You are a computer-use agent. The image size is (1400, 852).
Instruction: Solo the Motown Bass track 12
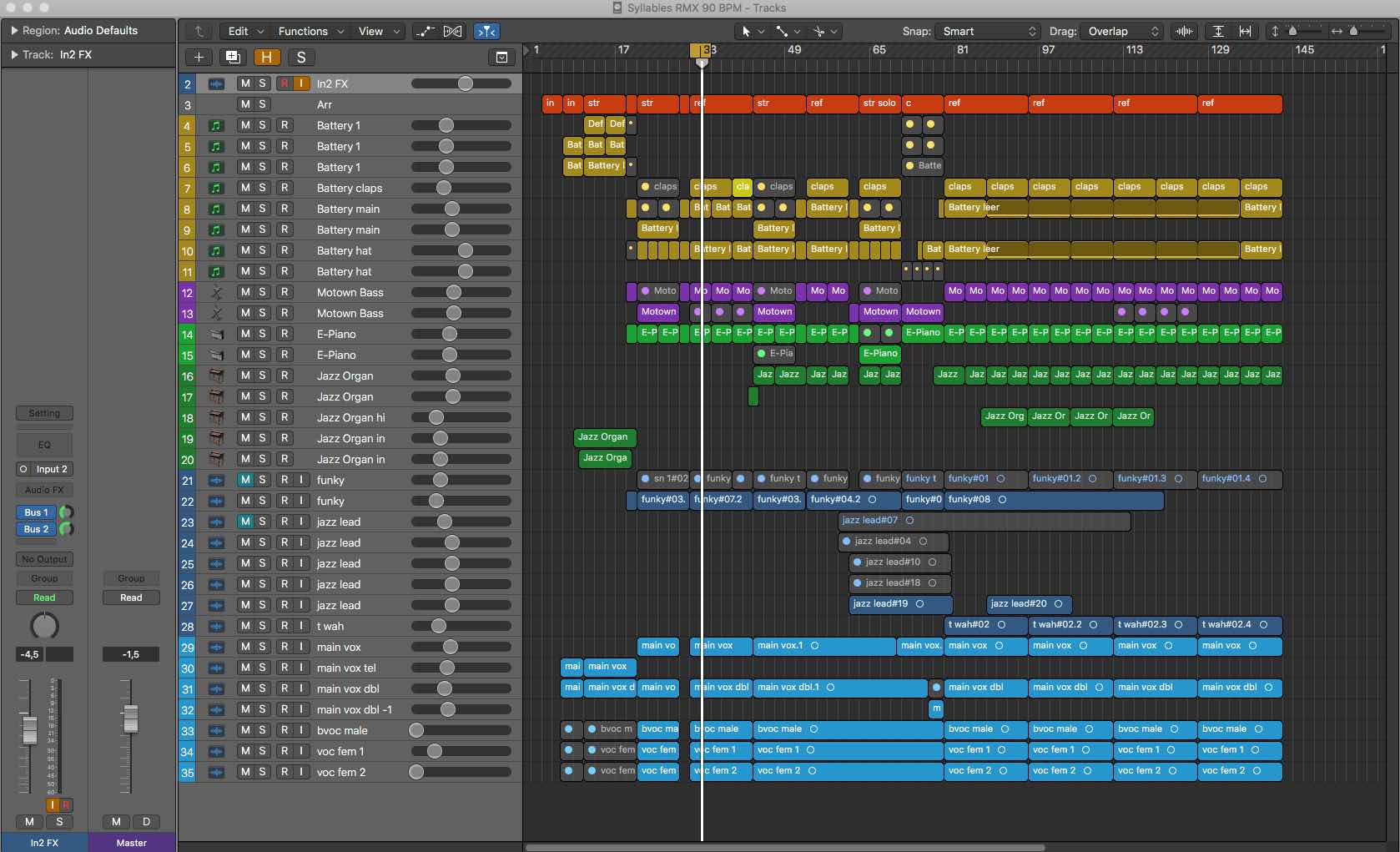tap(262, 292)
